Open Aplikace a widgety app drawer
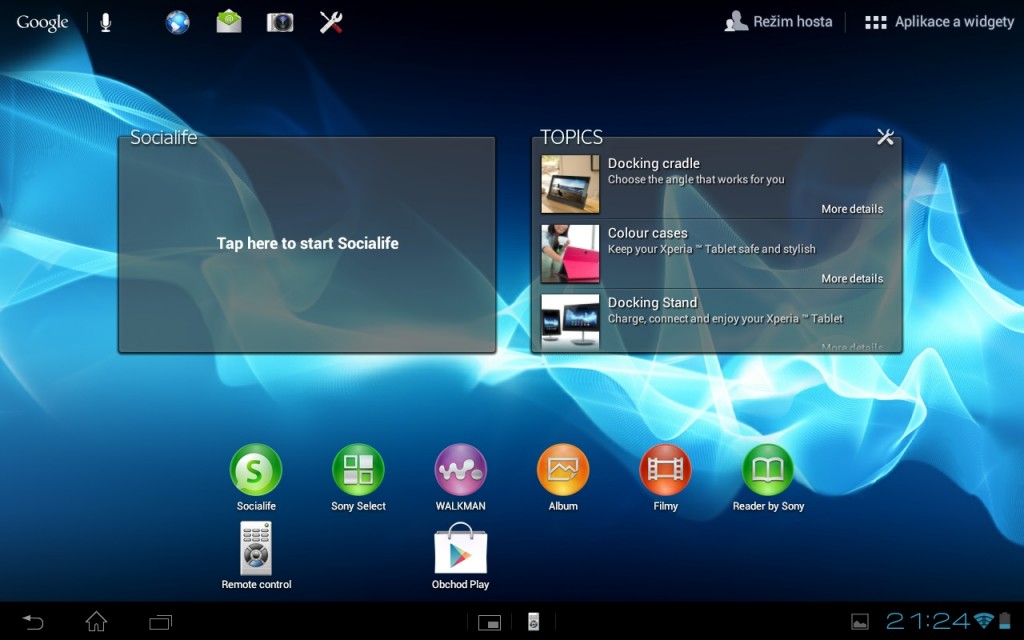The image size is (1024, 640). click(939, 22)
